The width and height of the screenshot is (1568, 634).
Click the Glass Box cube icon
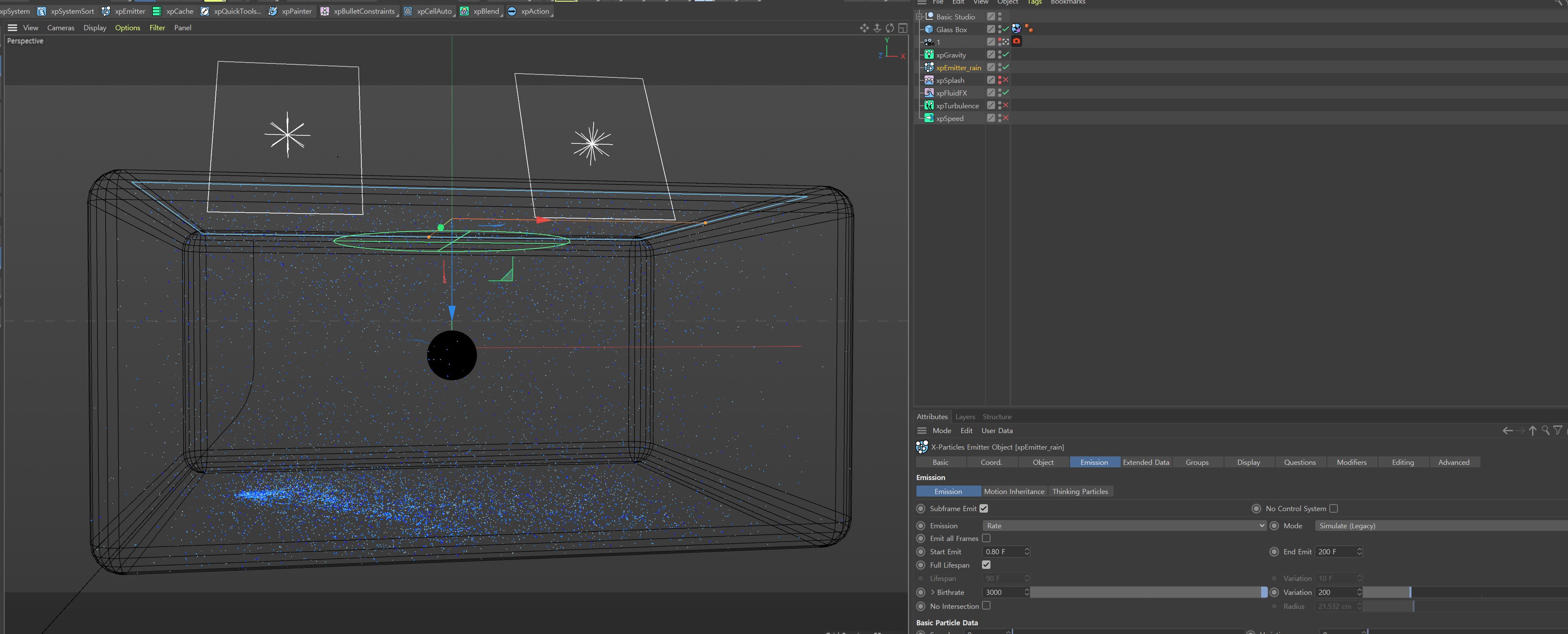point(929,29)
